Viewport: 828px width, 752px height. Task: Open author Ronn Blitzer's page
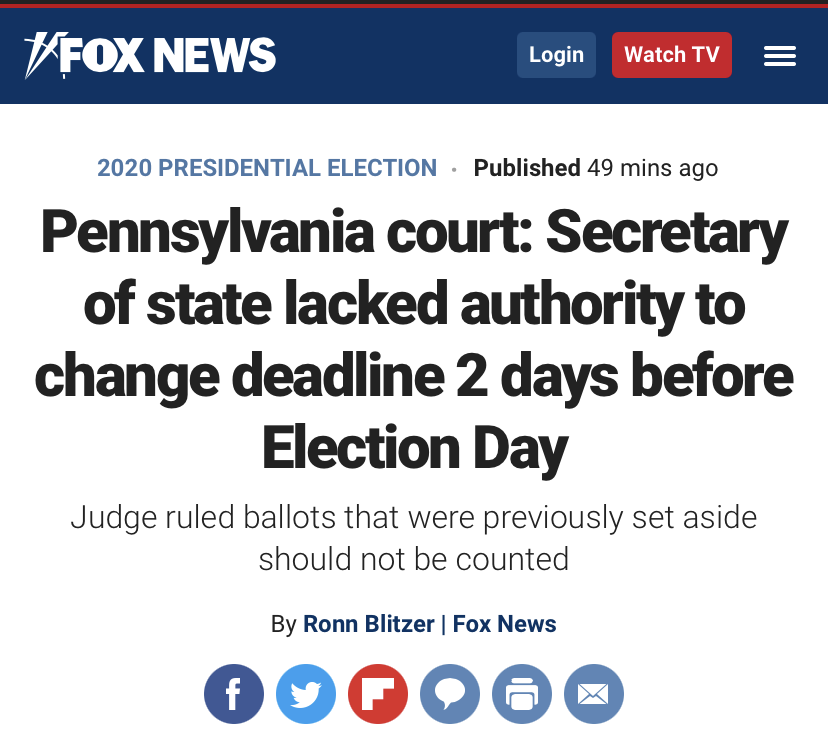click(368, 624)
